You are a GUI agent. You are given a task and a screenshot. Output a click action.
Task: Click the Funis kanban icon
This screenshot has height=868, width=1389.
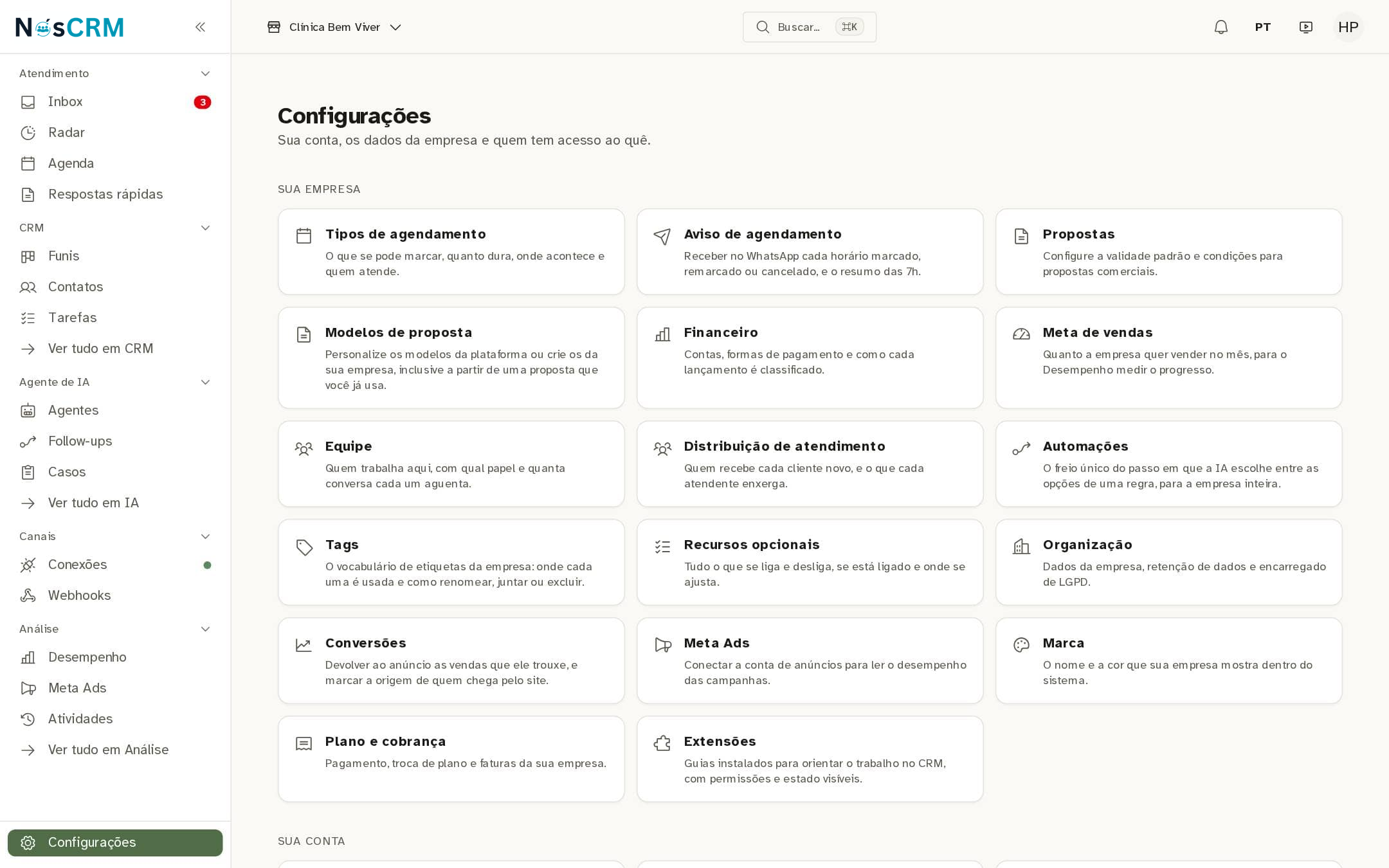pos(28,256)
